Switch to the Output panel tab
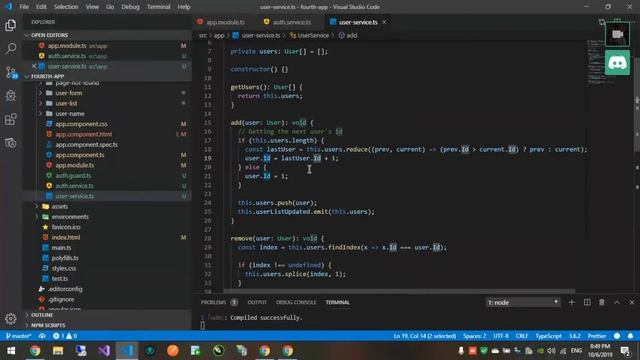Screen dimensions: 640x360 point(257,302)
